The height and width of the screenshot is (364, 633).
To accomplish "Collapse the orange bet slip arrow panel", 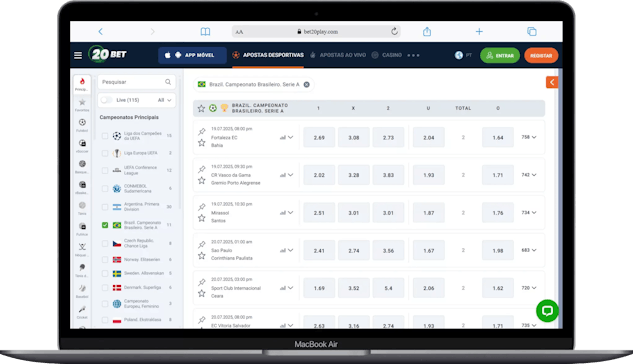I will 552,82.
